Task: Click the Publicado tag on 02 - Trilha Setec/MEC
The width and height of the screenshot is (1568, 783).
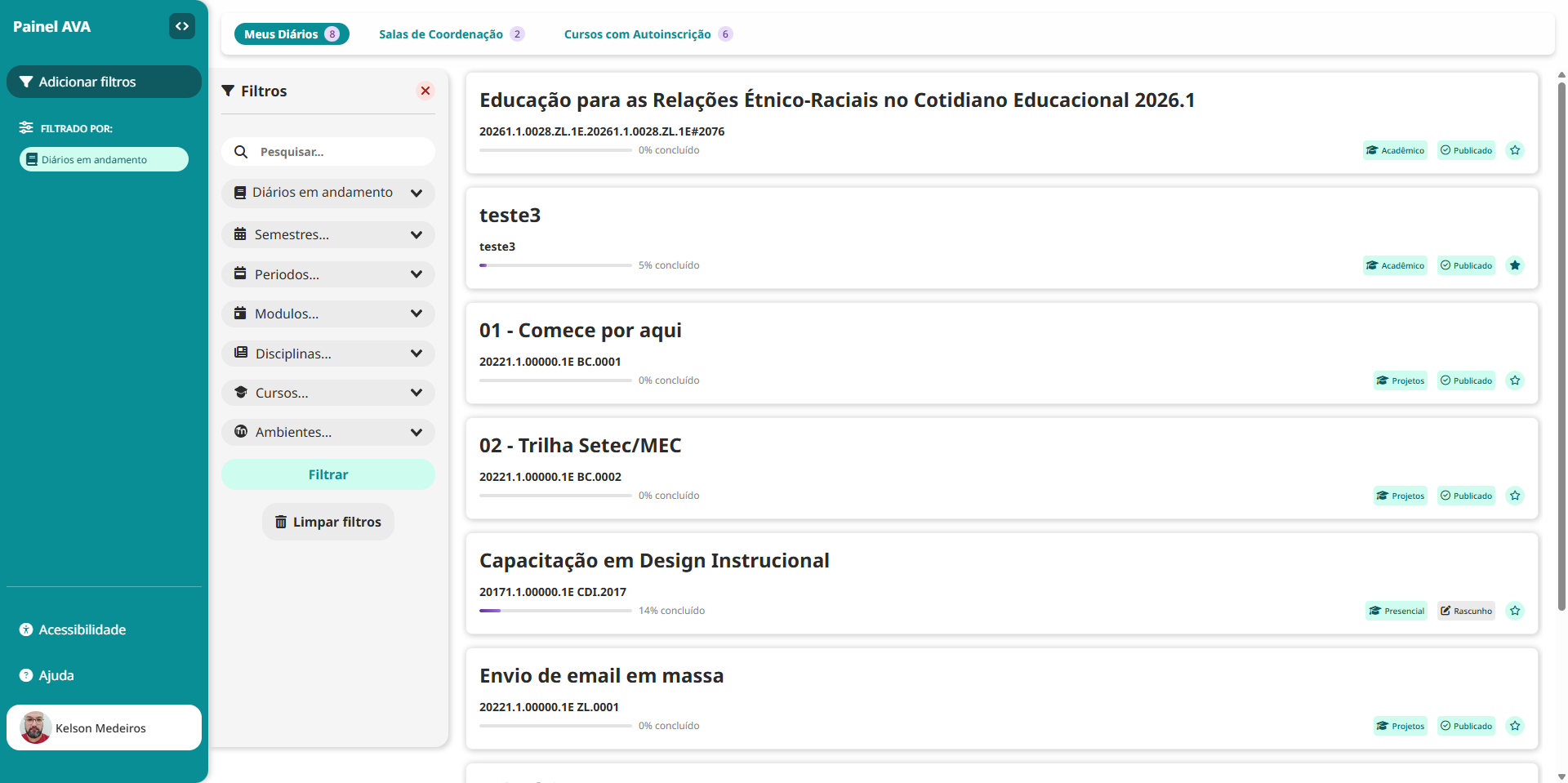Action: 1466,496
